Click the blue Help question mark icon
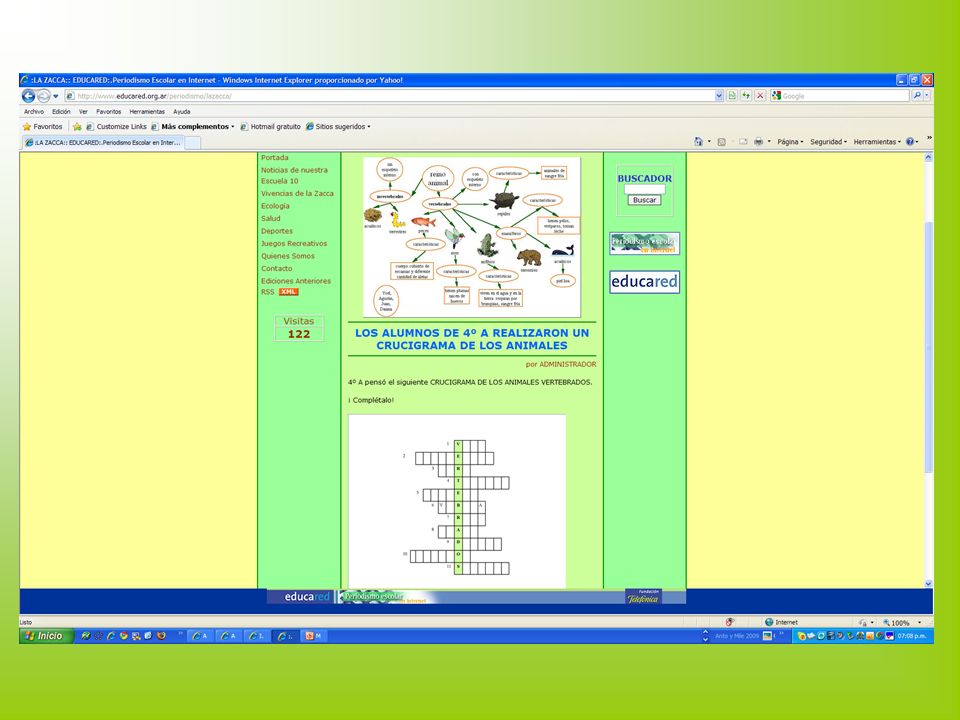Screen dimensions: 960x720 tap(910, 142)
